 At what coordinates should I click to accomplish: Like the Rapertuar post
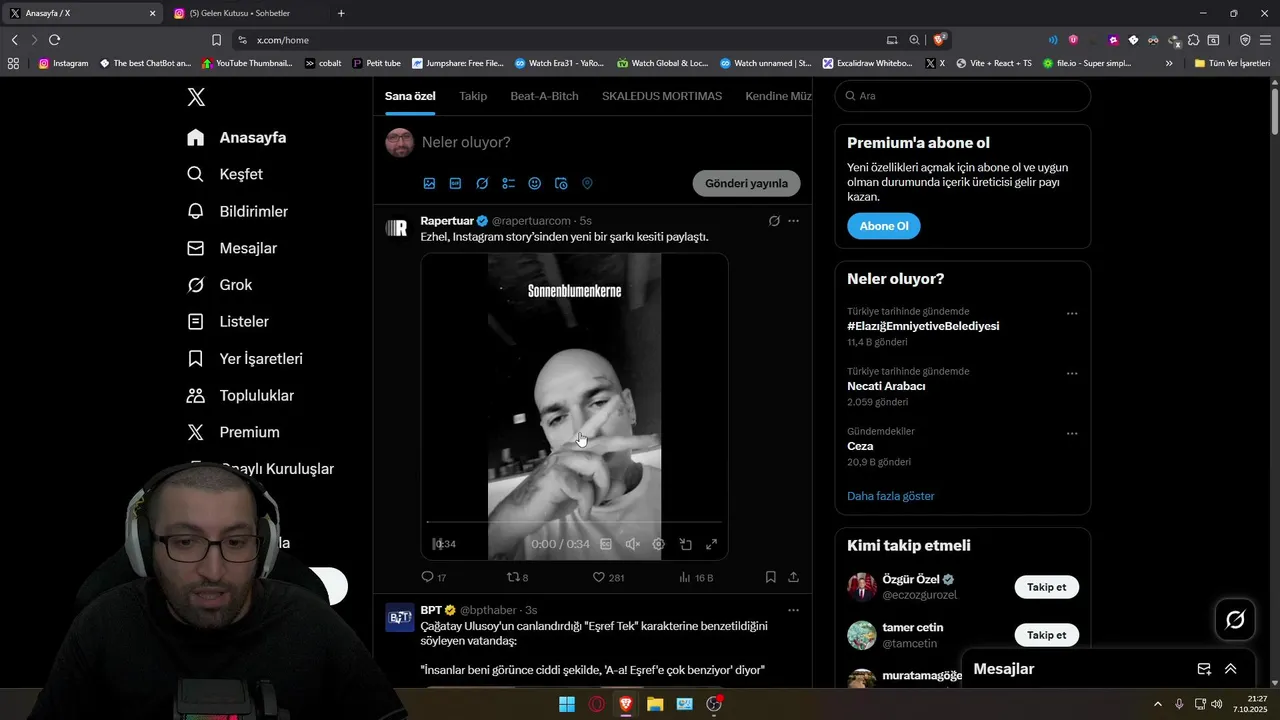(608, 577)
